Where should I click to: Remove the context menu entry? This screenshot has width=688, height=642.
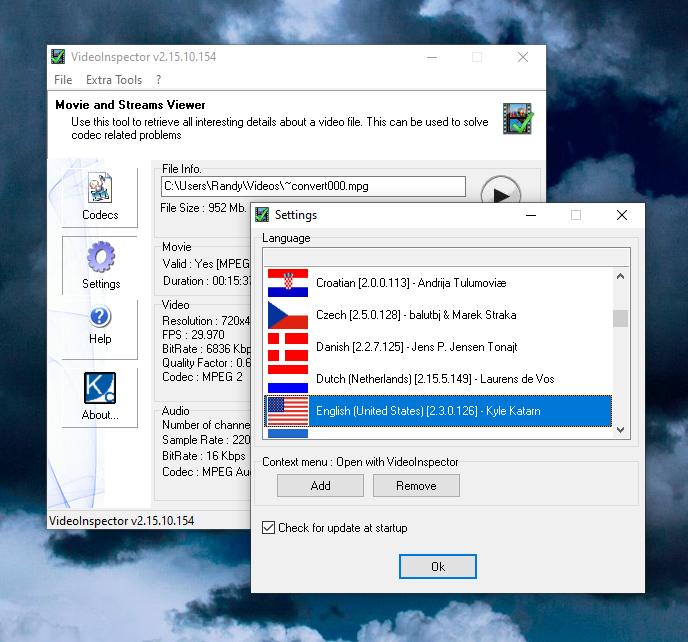pos(416,486)
